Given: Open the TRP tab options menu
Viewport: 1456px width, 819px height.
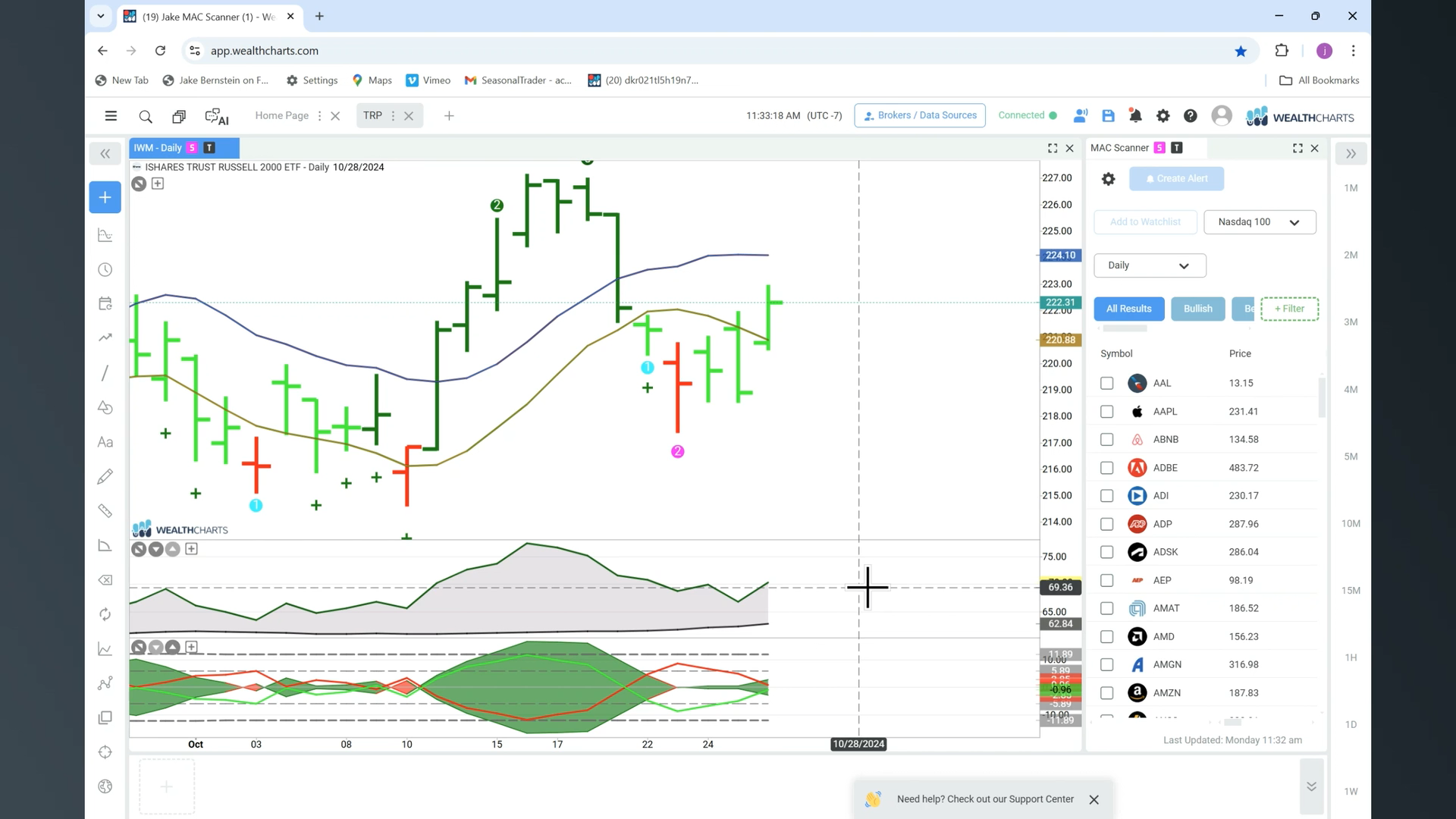Looking at the screenshot, I should (x=393, y=116).
